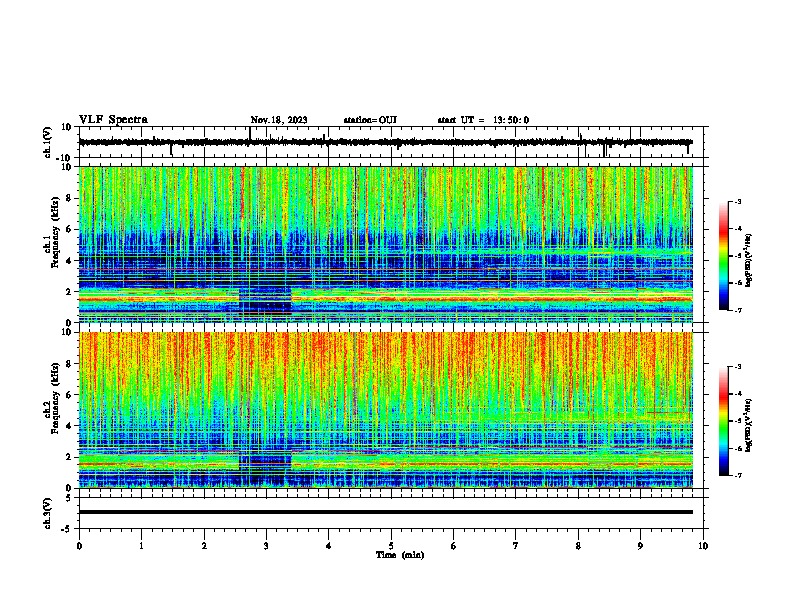
Task: Click the time axis tick label '5'
Action: pos(391,546)
